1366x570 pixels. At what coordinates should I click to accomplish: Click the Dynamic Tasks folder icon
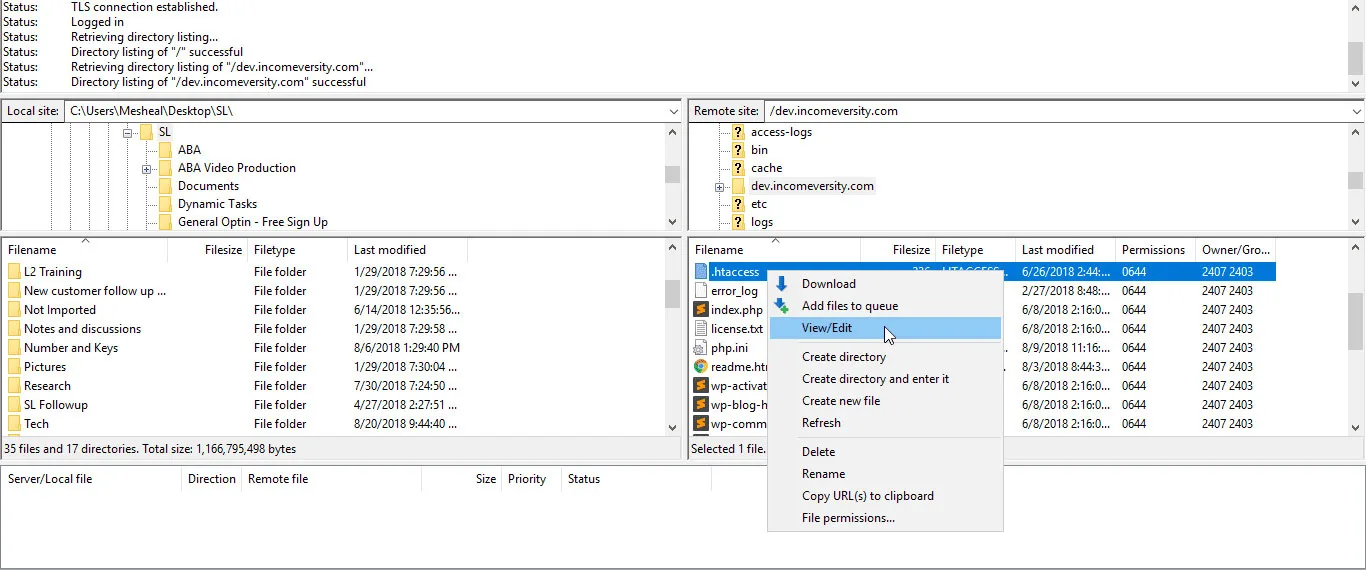point(165,204)
